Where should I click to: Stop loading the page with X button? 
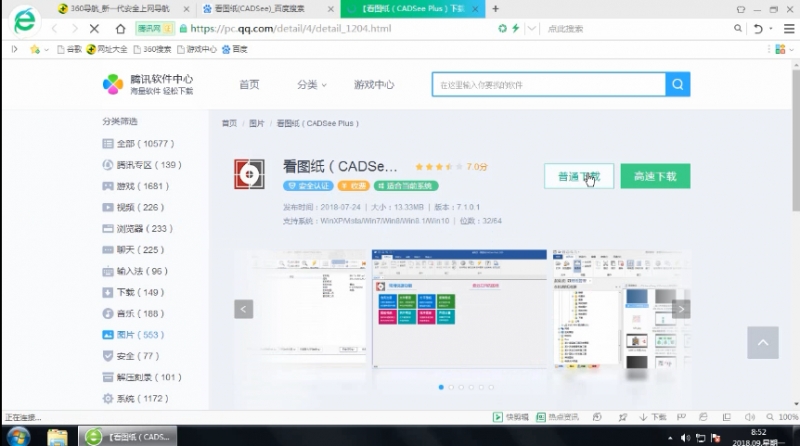tap(94, 29)
